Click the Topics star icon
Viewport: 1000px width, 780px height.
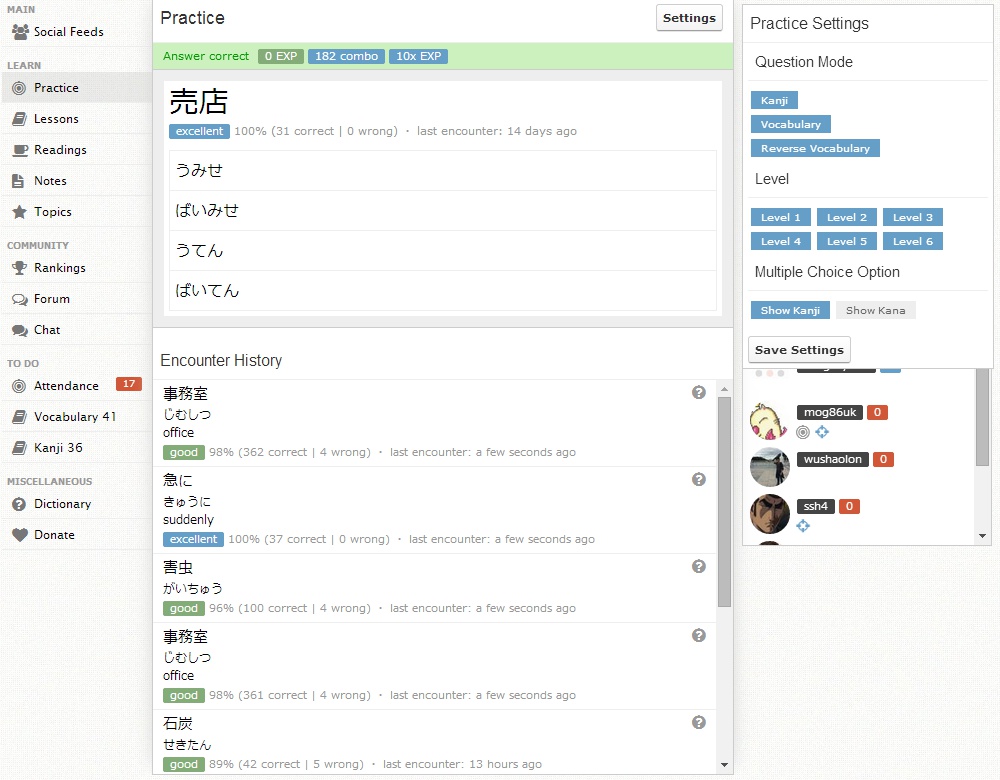[19, 212]
